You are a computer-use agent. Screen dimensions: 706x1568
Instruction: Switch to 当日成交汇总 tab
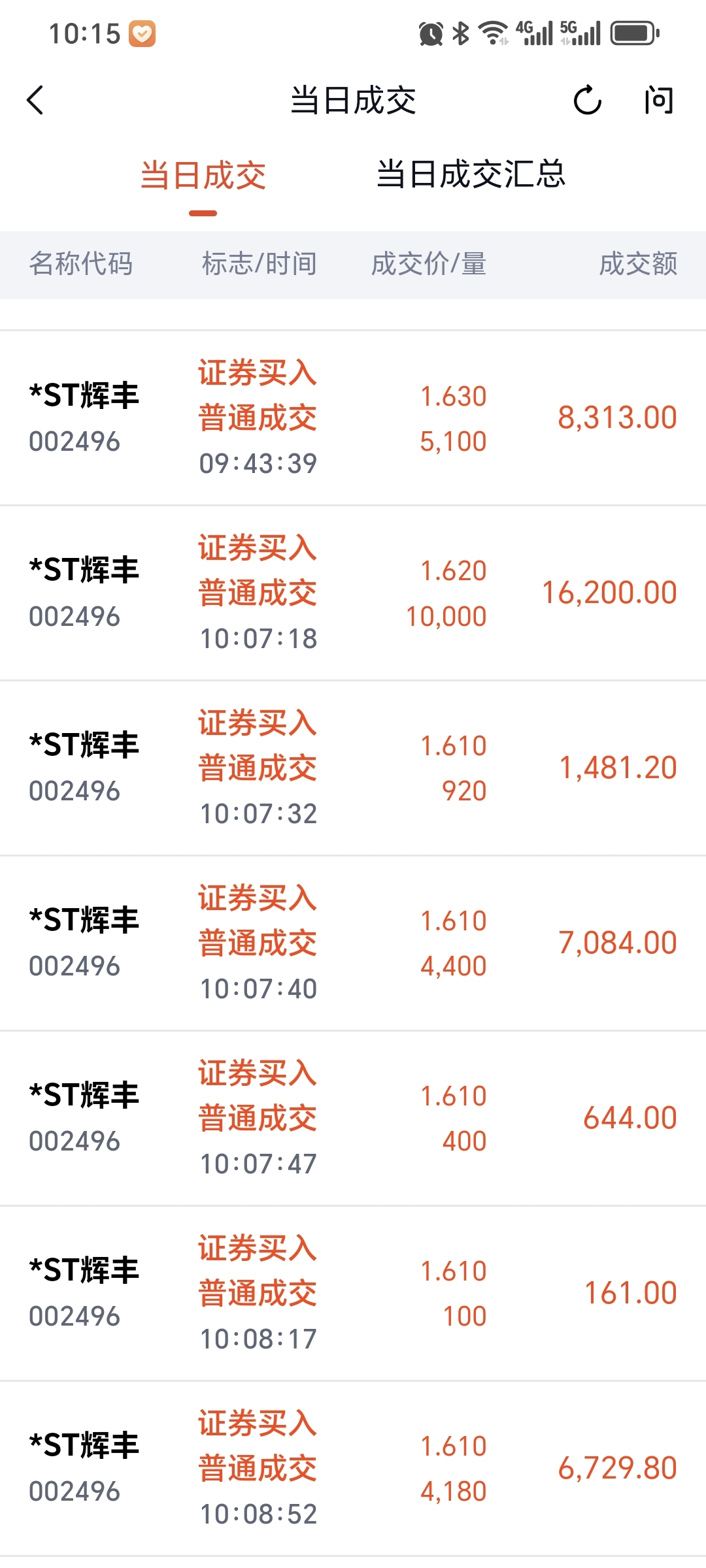coord(471,175)
